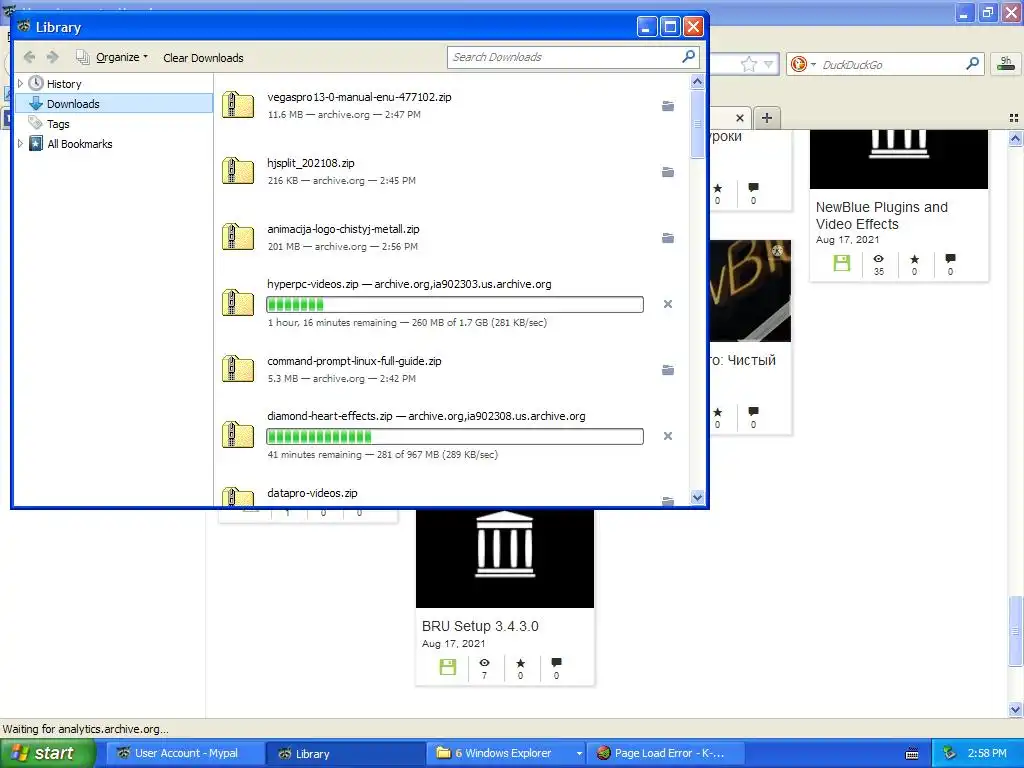Click the comments icon on NewBlue Plugins card
Viewport: 1024px width, 768px height.
point(950,259)
